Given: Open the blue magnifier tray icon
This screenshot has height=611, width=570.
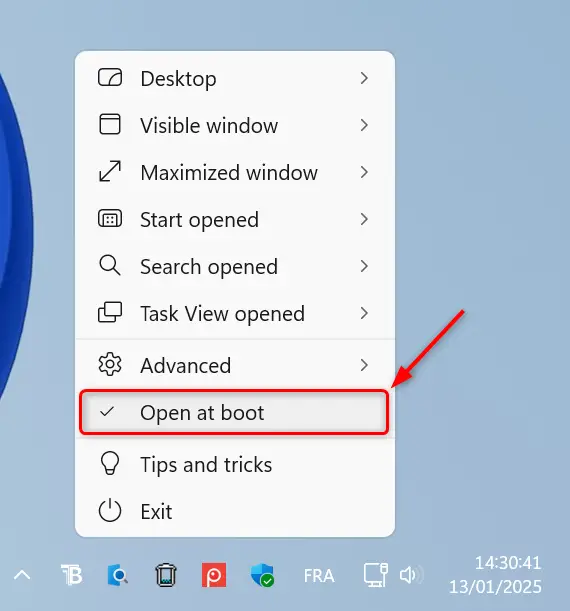Looking at the screenshot, I should 118,575.
